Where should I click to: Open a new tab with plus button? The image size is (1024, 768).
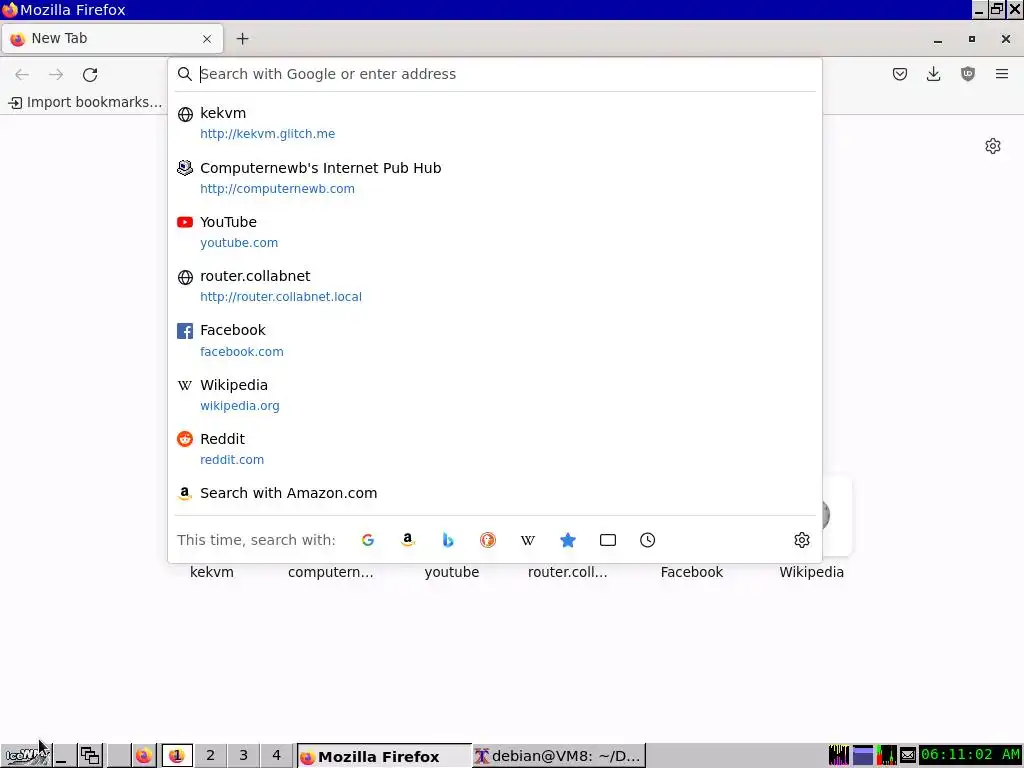pos(242,39)
